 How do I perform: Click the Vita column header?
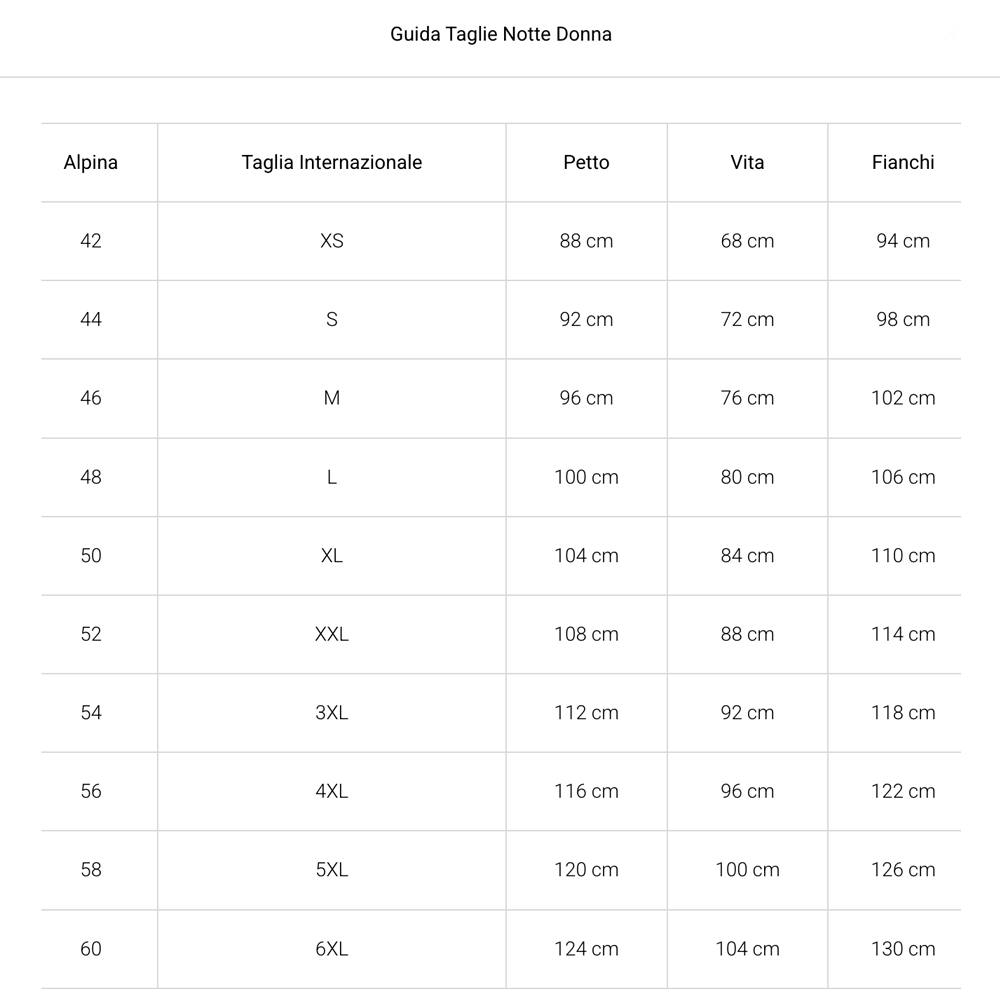point(747,162)
